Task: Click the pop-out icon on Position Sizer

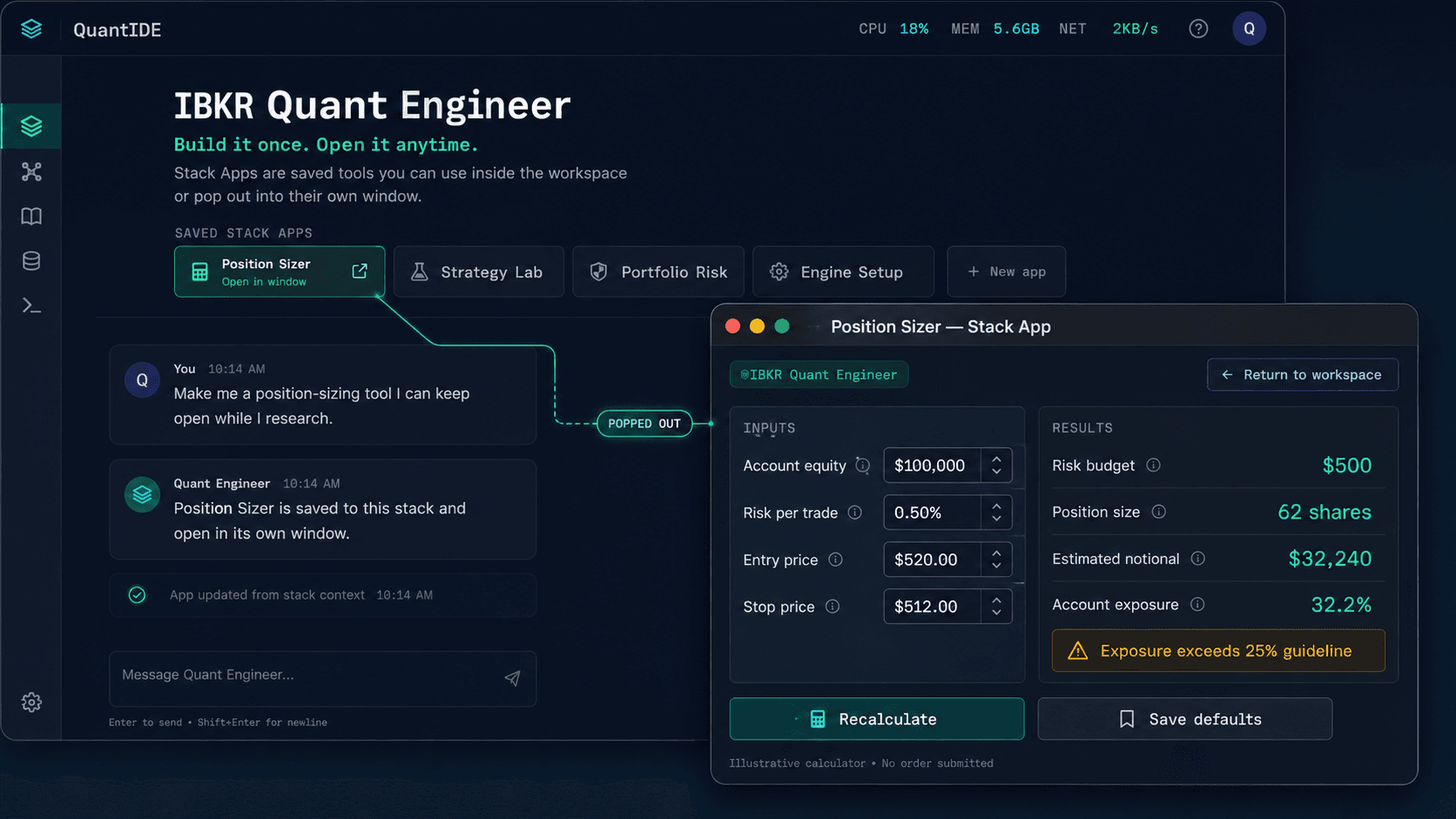Action: [360, 271]
